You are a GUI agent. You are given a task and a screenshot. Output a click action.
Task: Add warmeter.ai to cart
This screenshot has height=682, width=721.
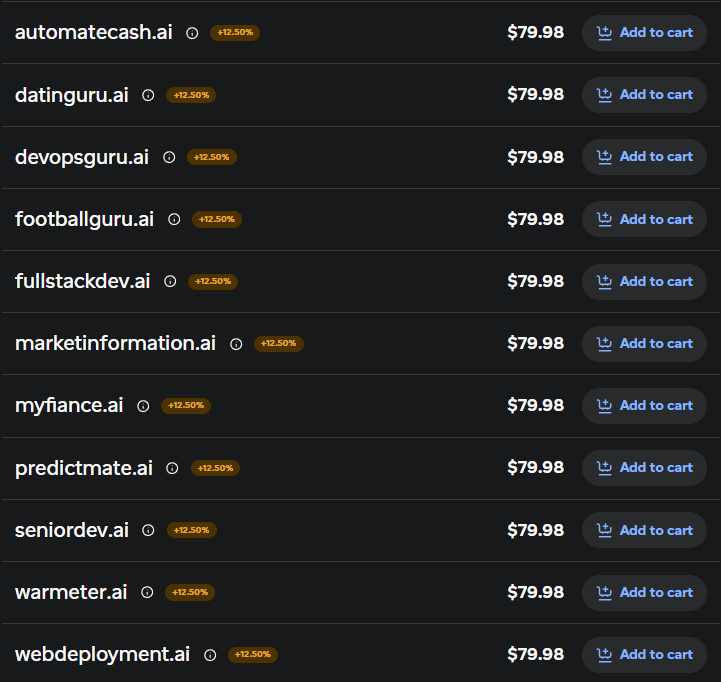click(644, 592)
